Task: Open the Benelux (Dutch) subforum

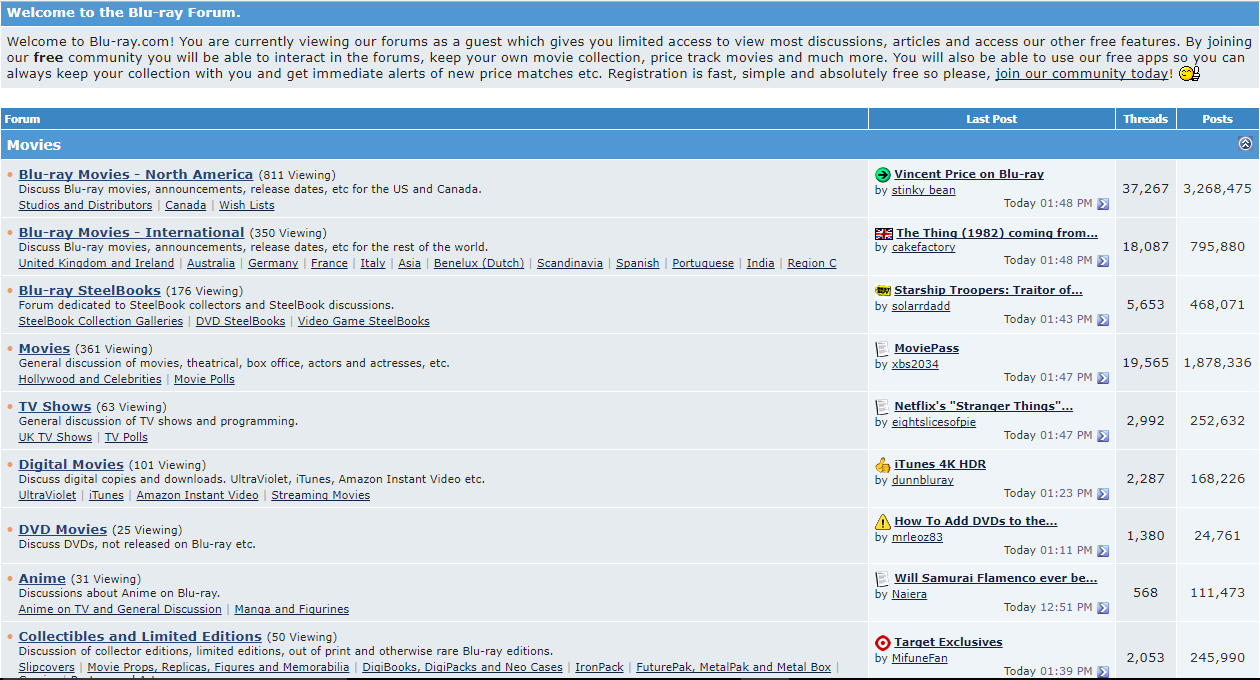Action: 479,263
